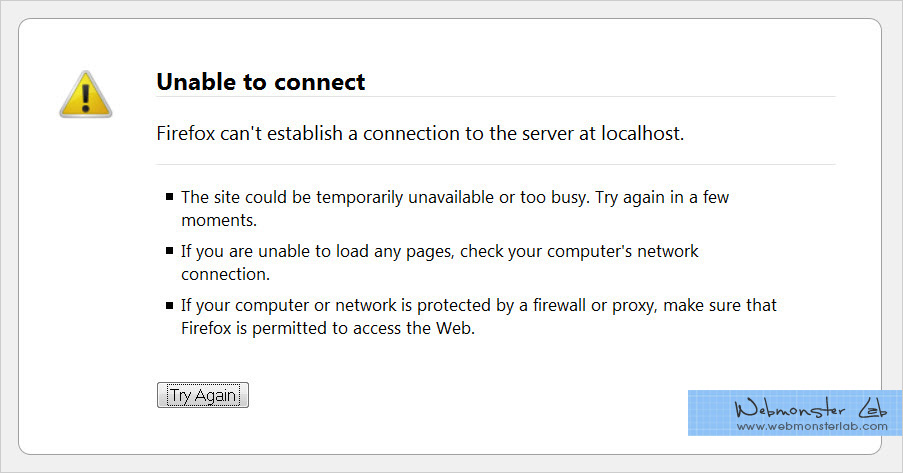Click "Try again in a few" sentence
The height and width of the screenshot is (473, 903).
tap(662, 197)
